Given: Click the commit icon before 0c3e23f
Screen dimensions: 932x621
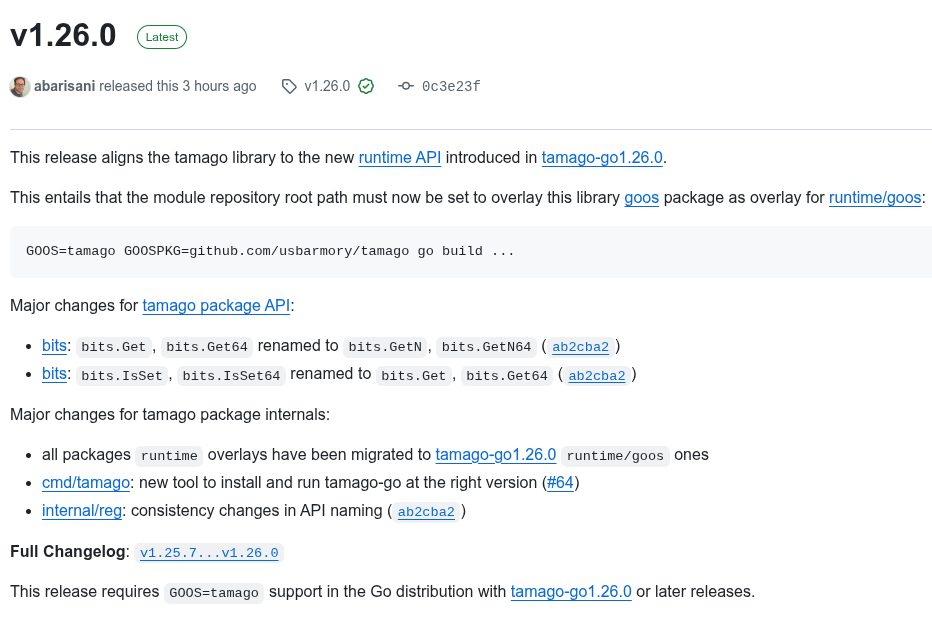Looking at the screenshot, I should (405, 87).
